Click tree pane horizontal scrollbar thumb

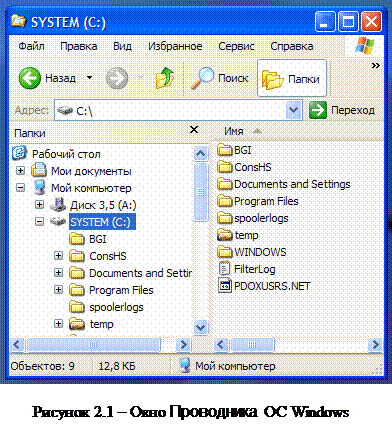tap(93, 344)
